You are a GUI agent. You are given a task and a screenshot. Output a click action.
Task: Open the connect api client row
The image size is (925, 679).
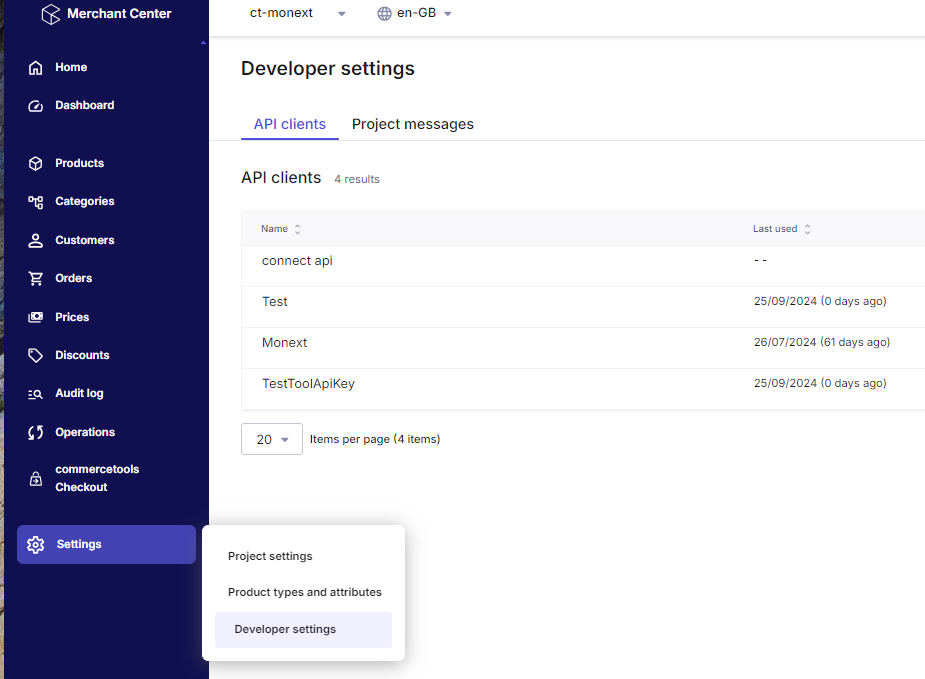[583, 266]
